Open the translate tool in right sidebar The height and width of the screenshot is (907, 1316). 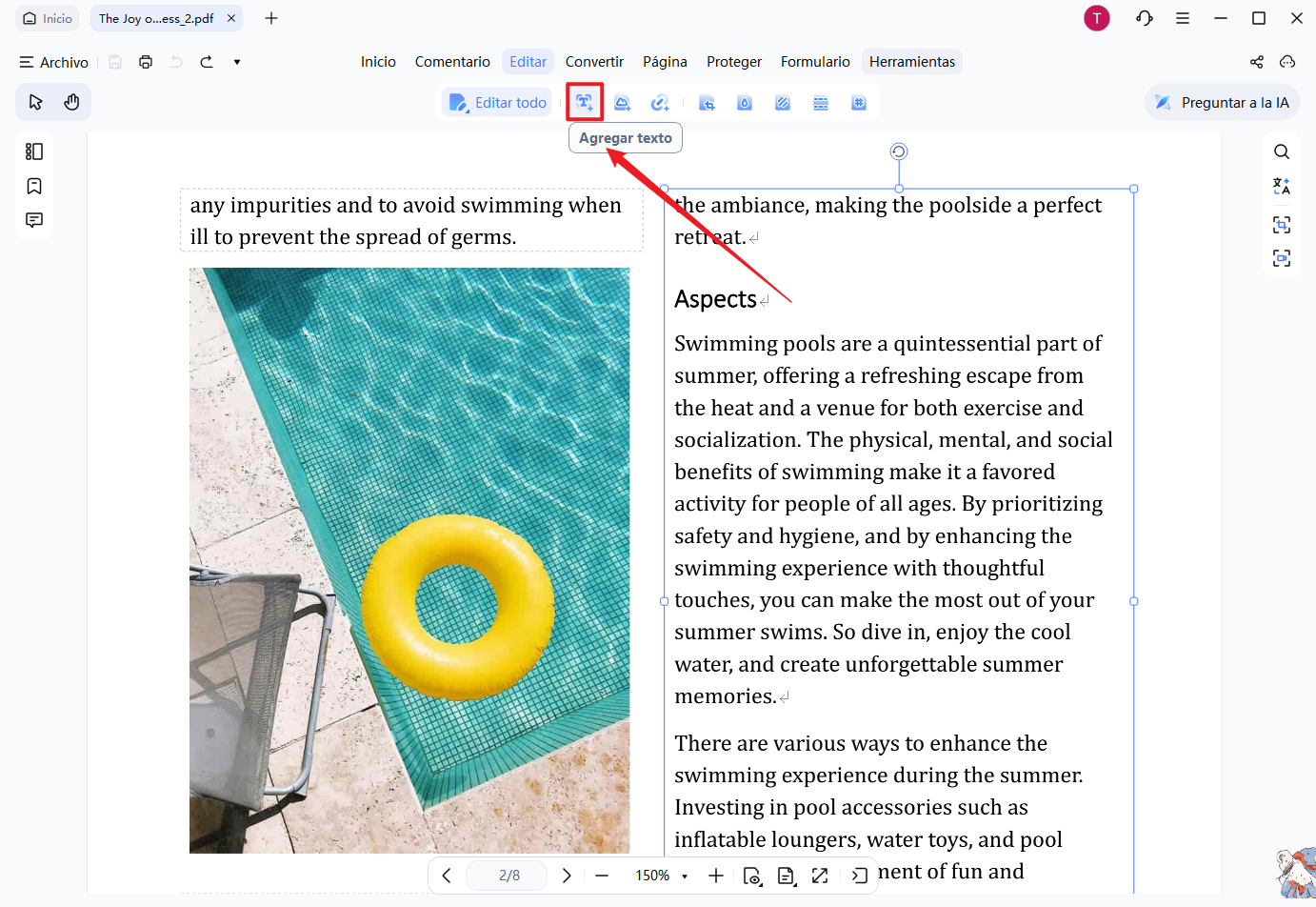[1282, 187]
